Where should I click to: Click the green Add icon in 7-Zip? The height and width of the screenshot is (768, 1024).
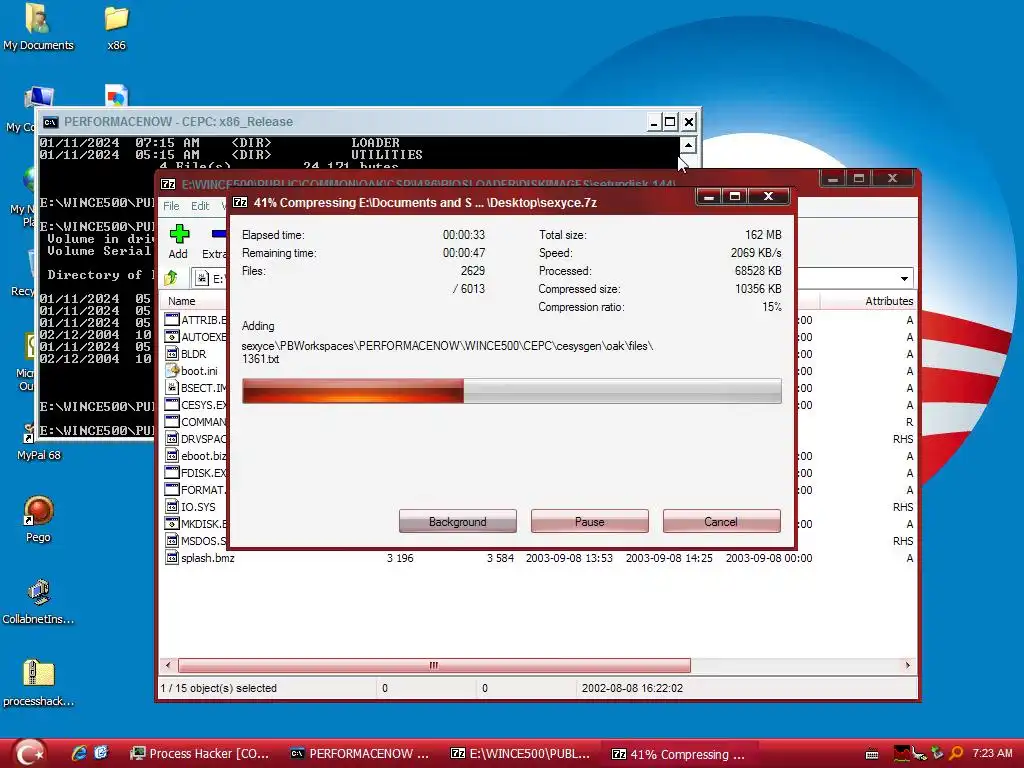tap(179, 233)
